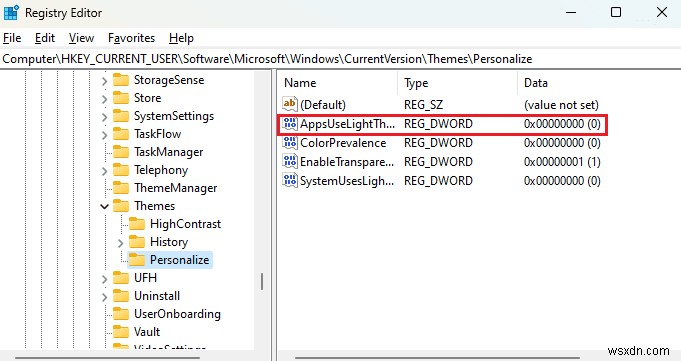The width and height of the screenshot is (681, 361).
Task: Click the Store folder icon
Action: click(x=121, y=98)
